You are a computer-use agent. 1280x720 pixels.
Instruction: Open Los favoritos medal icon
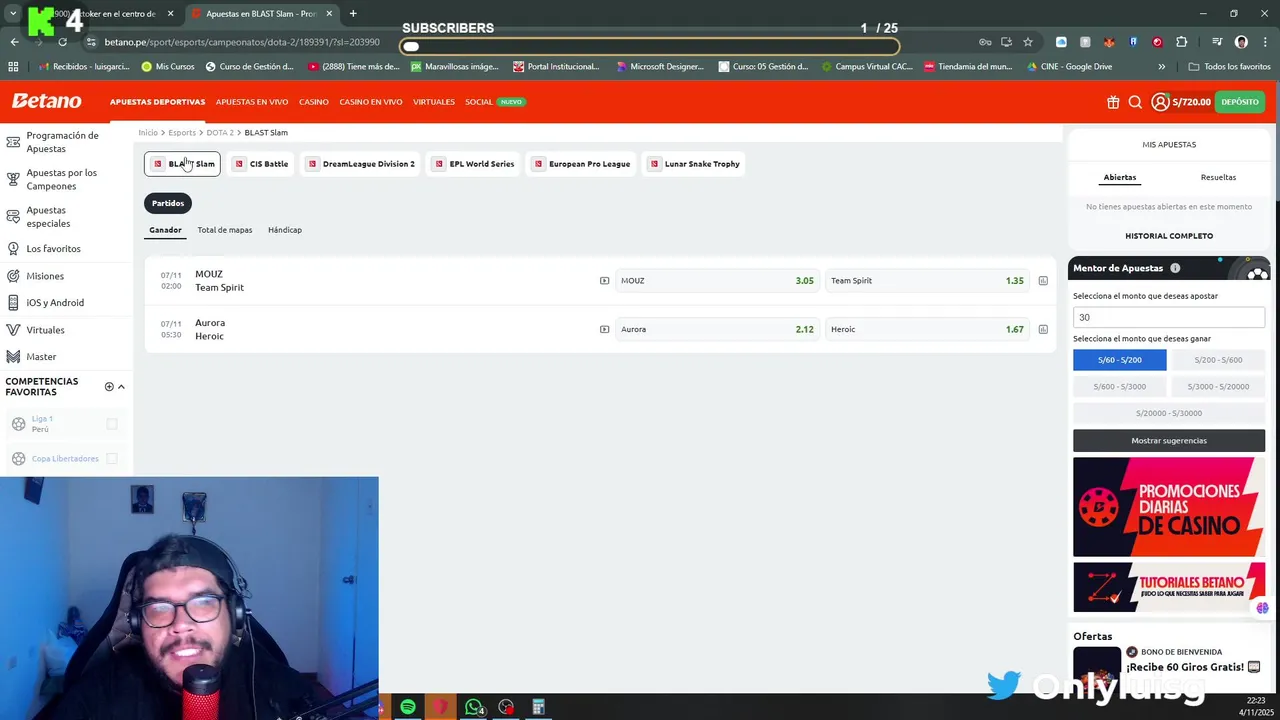[x=13, y=249]
